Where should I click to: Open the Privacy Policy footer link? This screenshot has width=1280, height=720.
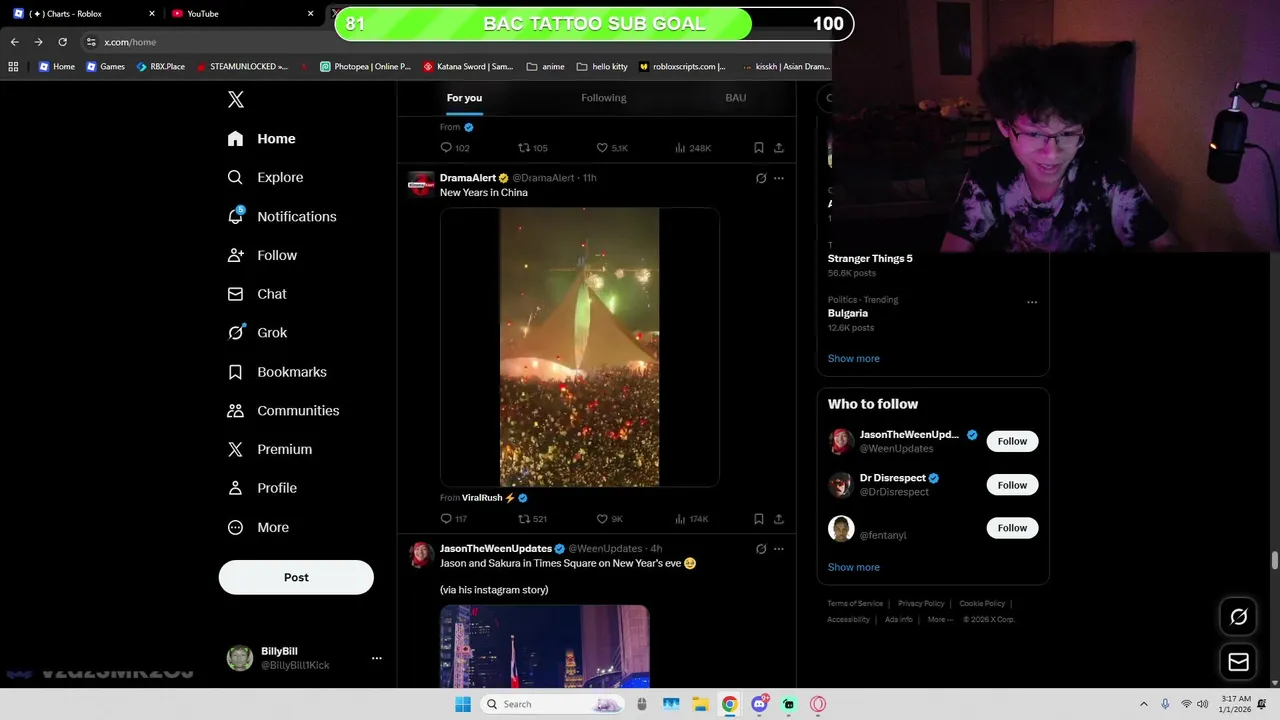(x=921, y=604)
